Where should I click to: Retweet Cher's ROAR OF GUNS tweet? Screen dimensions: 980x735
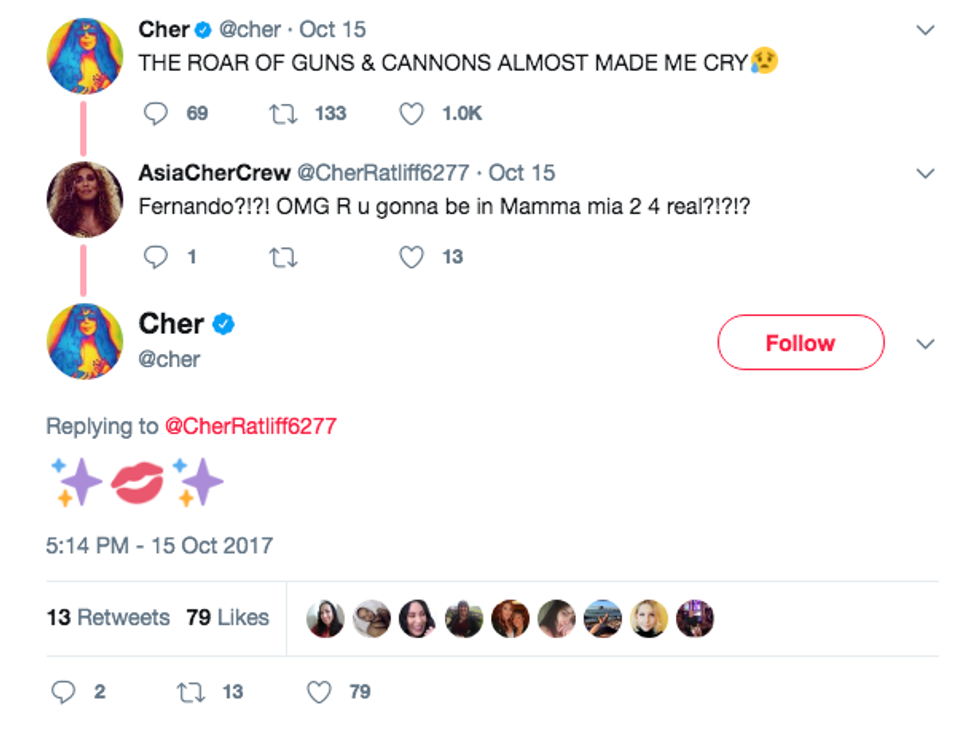pyautogui.click(x=283, y=114)
